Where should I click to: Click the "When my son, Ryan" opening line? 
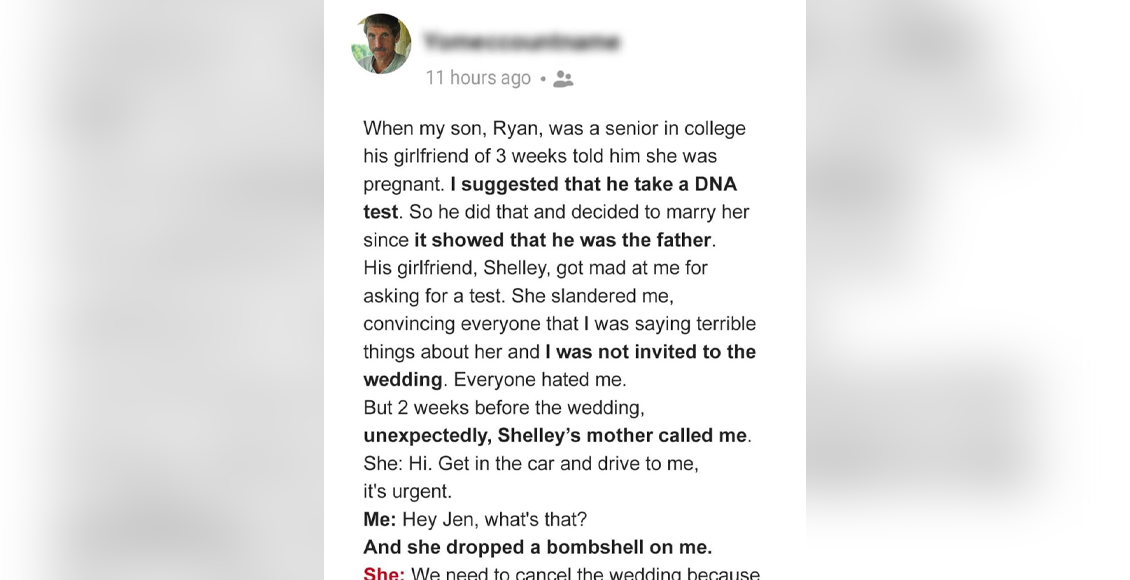(x=554, y=128)
